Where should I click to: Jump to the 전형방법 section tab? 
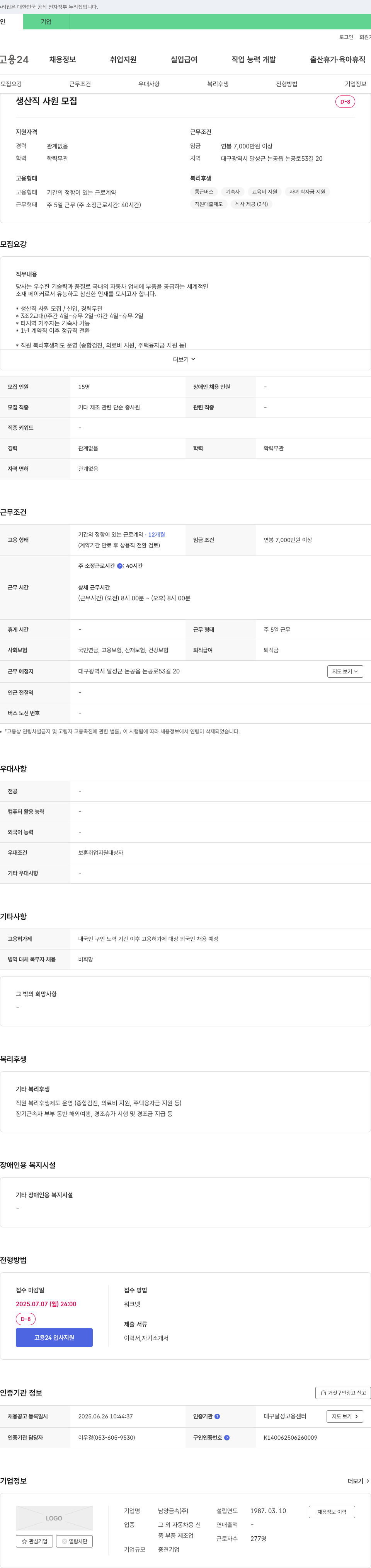tap(286, 84)
